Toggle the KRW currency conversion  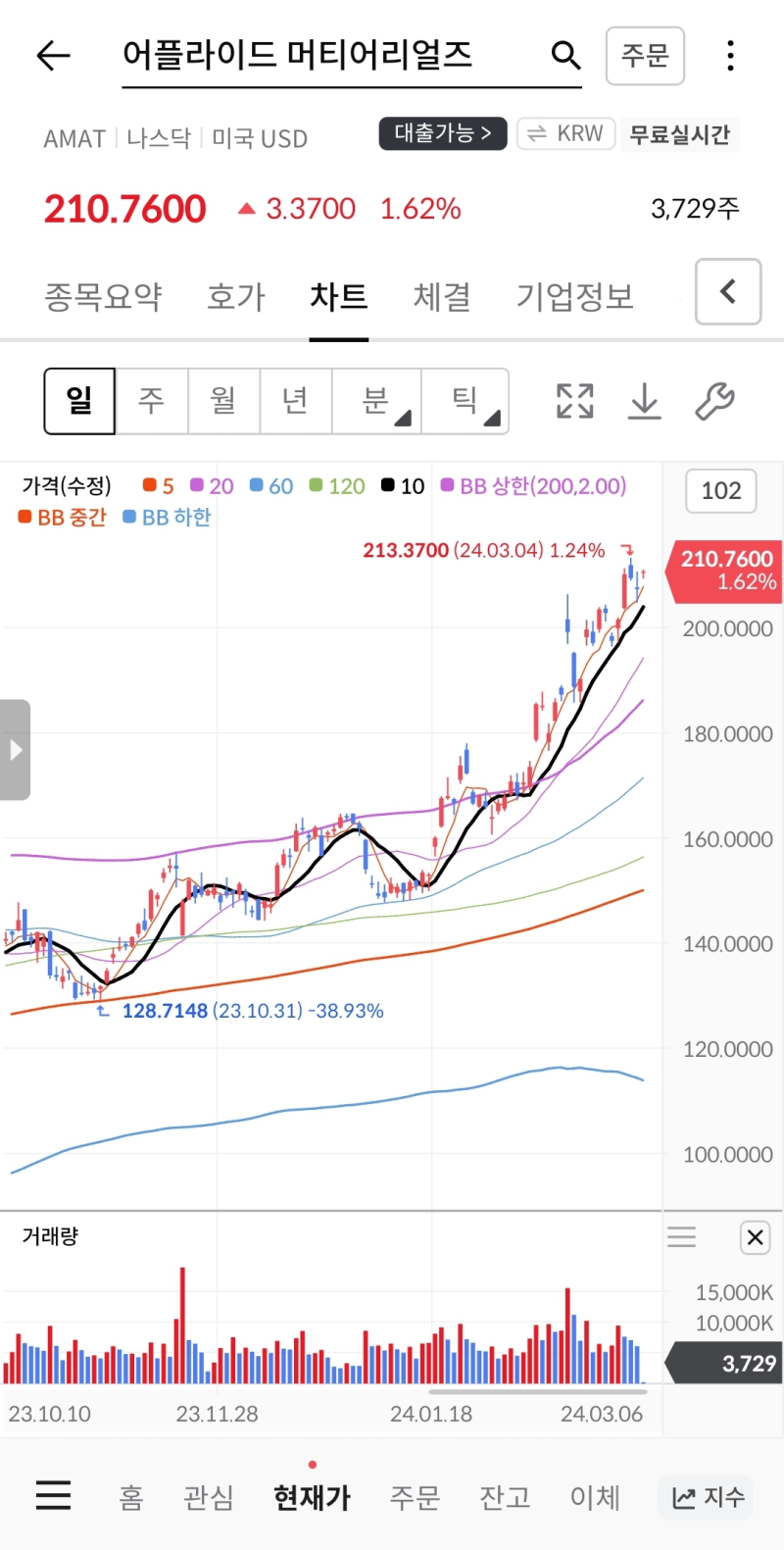tap(565, 133)
